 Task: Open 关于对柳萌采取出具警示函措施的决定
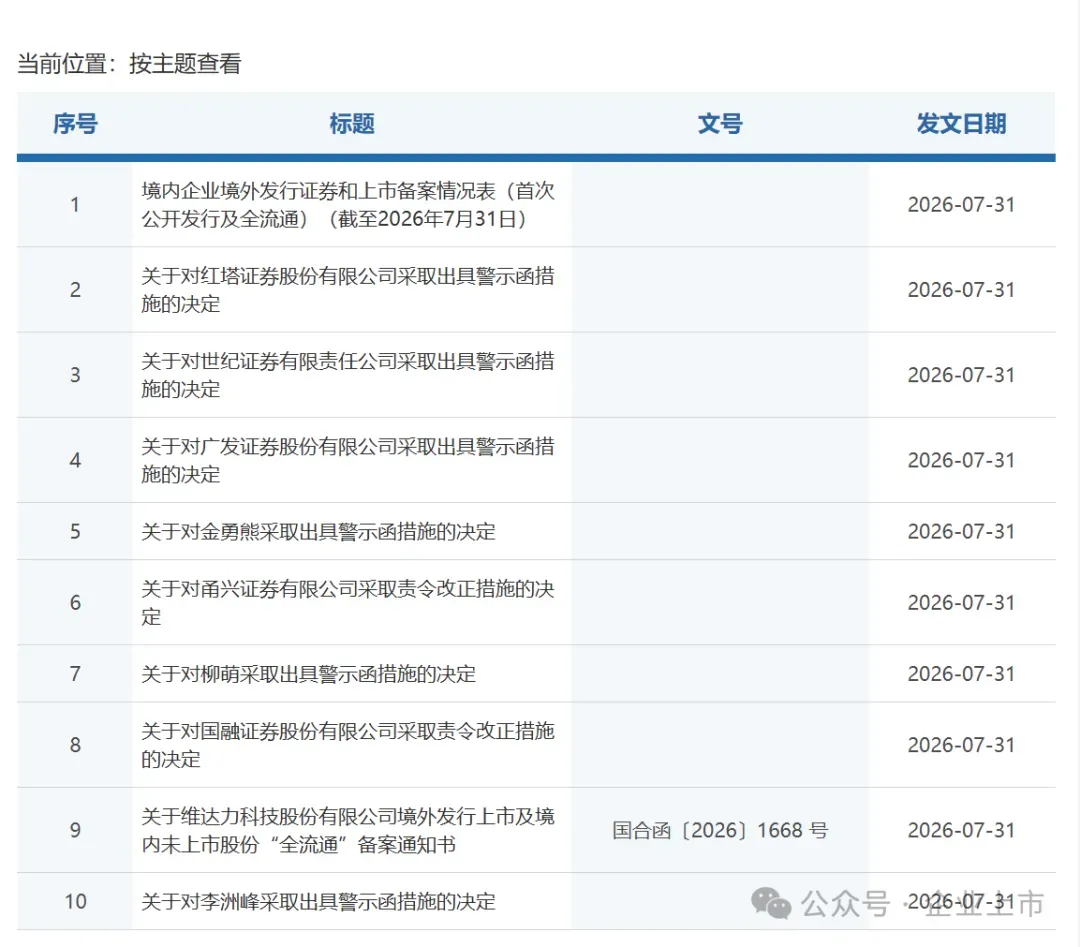[x=309, y=674]
